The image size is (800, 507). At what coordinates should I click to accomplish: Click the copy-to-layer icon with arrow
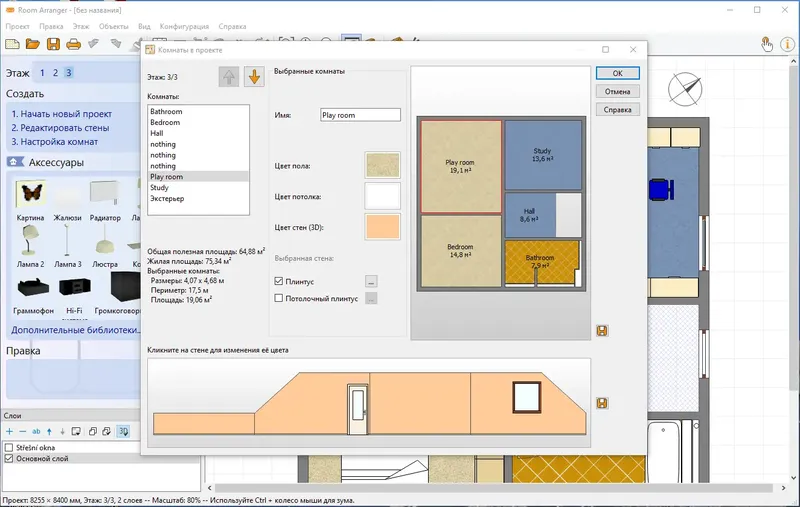[106, 432]
